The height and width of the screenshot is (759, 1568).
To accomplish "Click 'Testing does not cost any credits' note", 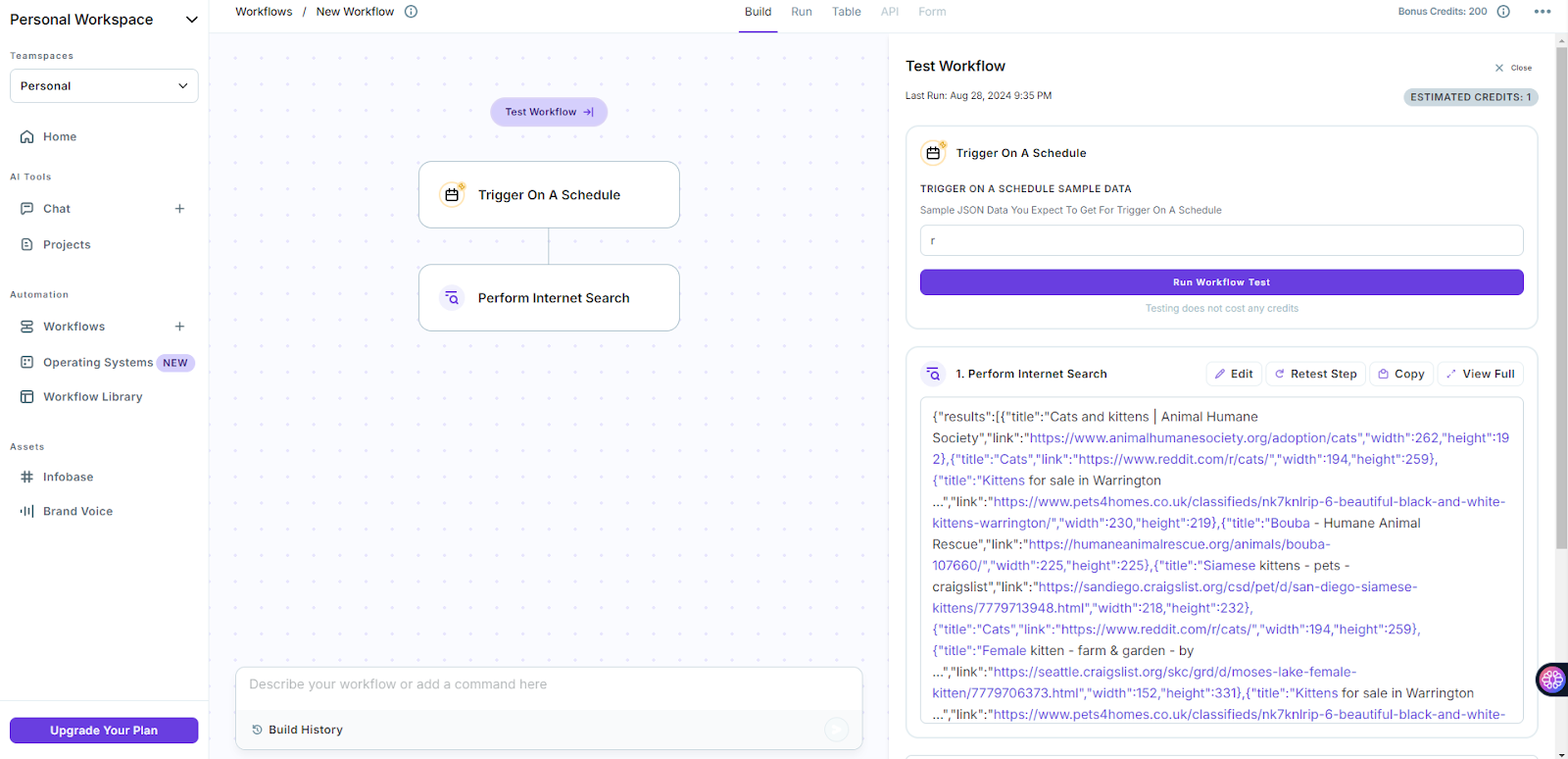I will pos(1221,309).
